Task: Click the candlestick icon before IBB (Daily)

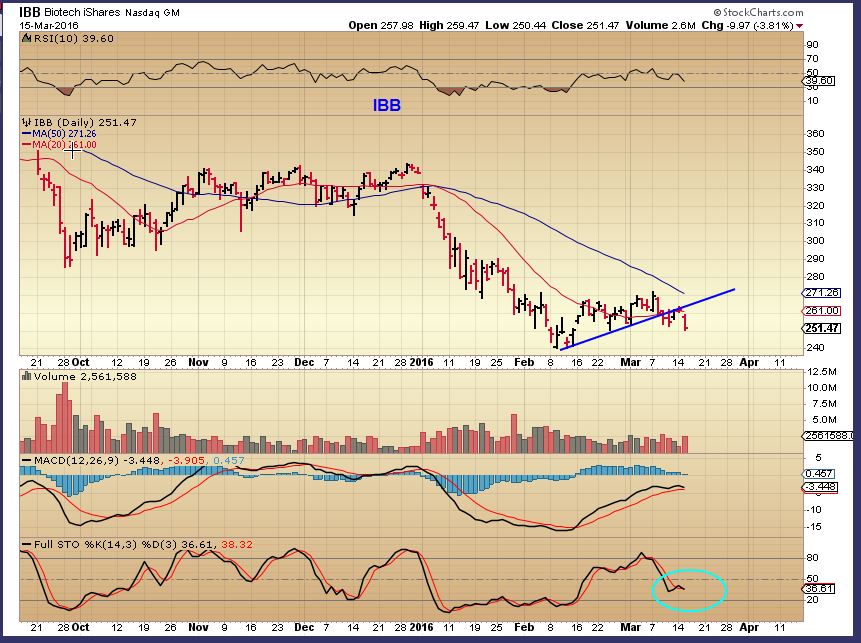Action: click(x=26, y=122)
